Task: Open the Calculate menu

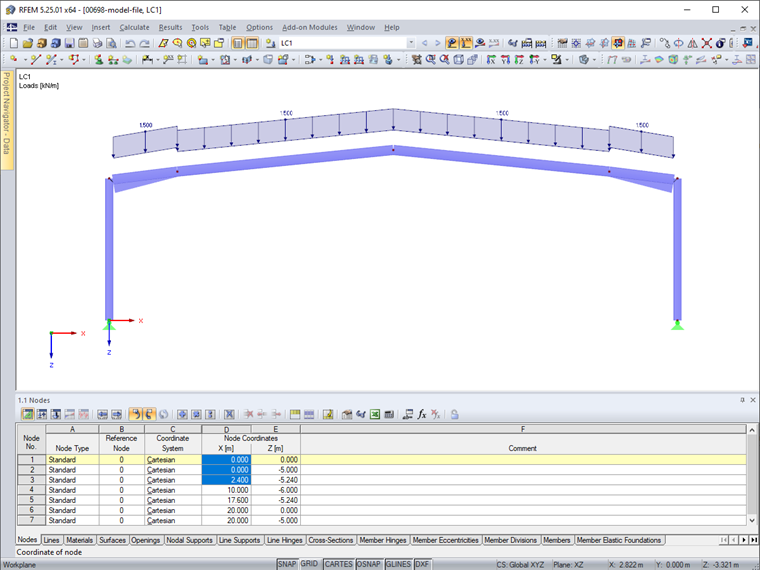Action: point(134,28)
